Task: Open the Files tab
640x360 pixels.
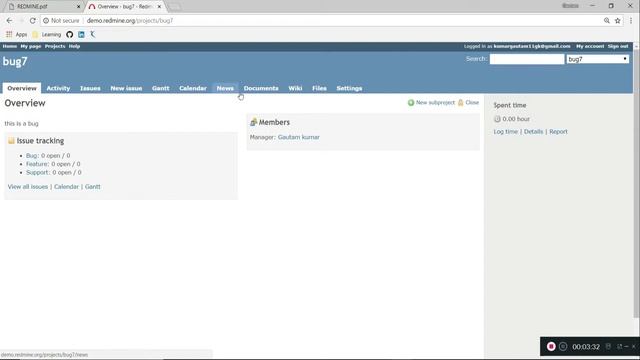Action: [319, 88]
